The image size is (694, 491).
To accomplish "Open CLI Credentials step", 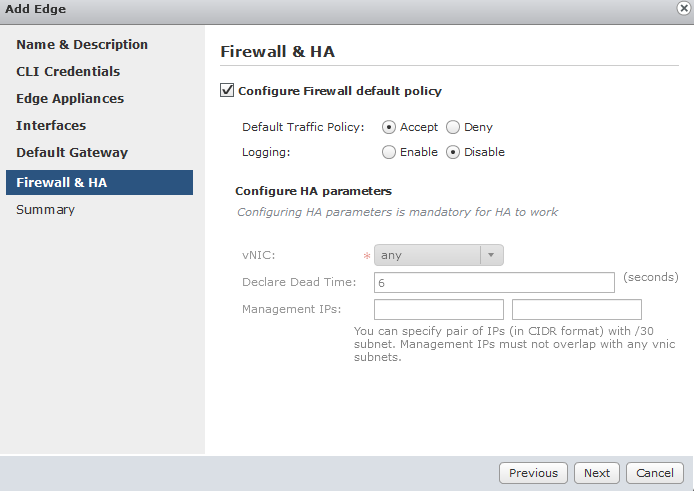I will pos(68,72).
